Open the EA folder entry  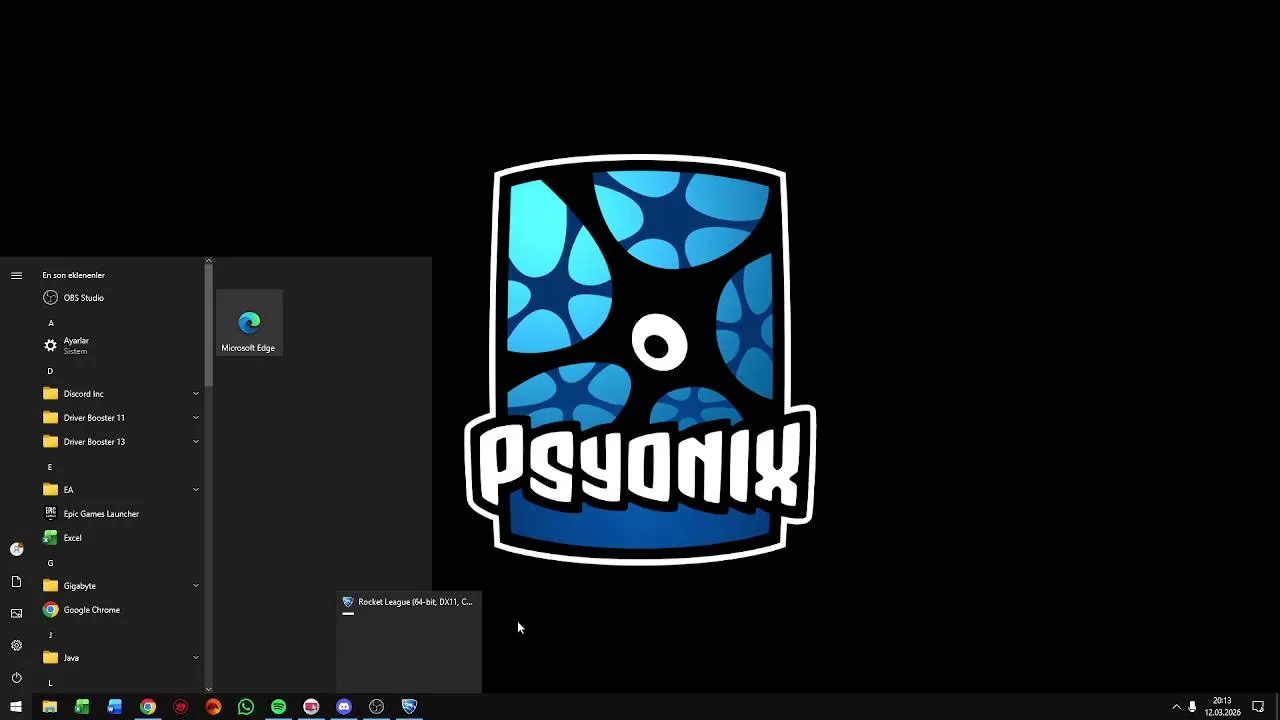click(120, 490)
